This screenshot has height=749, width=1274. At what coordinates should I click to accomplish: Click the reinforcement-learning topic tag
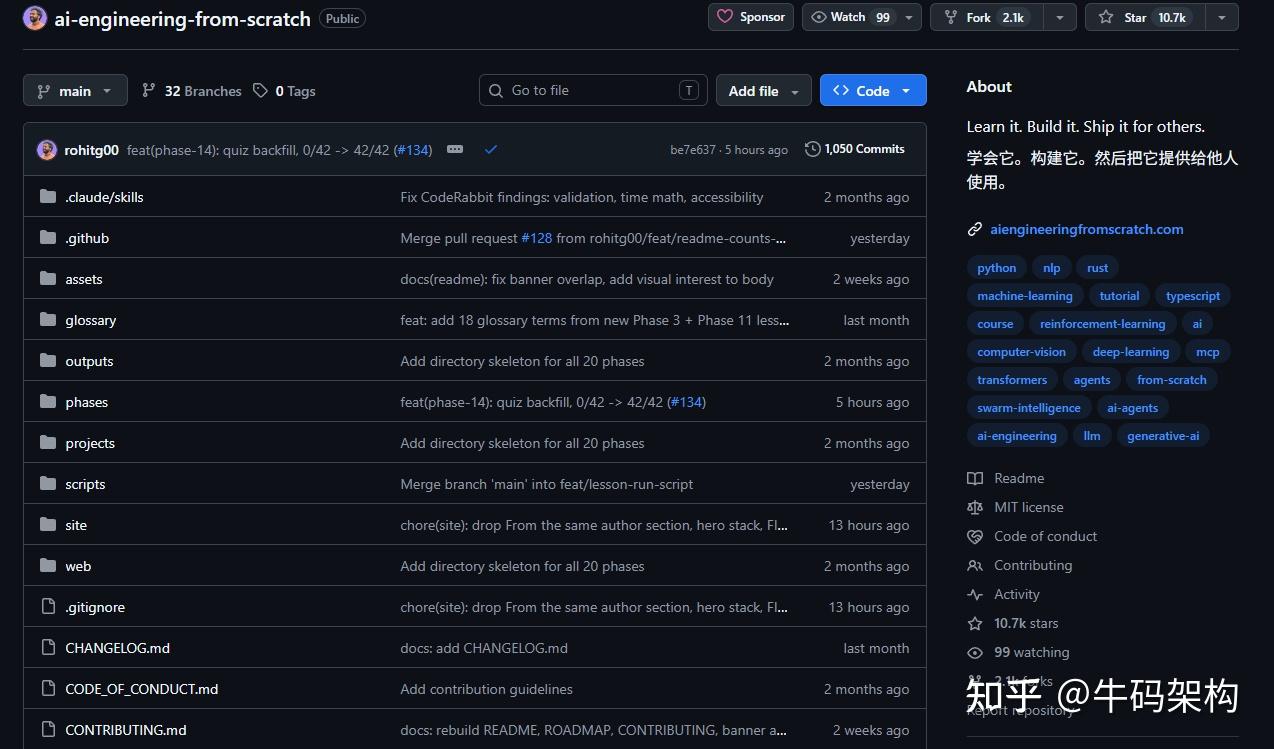tap(1102, 324)
